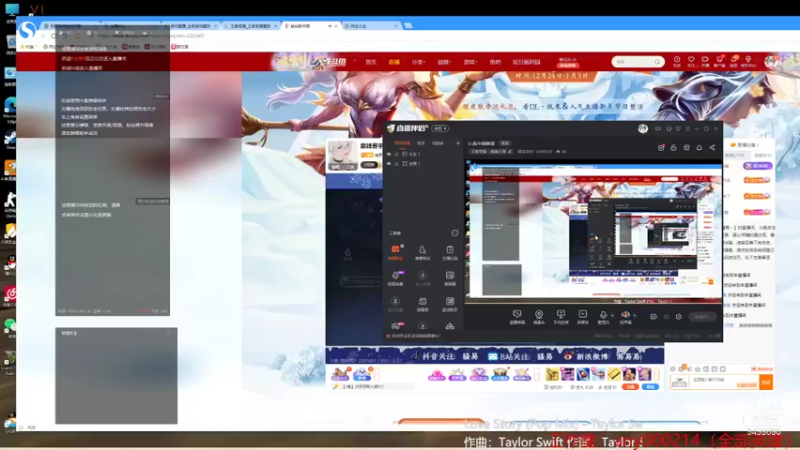
Task: Hide the second source layer with its eye icon
Action: point(389,164)
